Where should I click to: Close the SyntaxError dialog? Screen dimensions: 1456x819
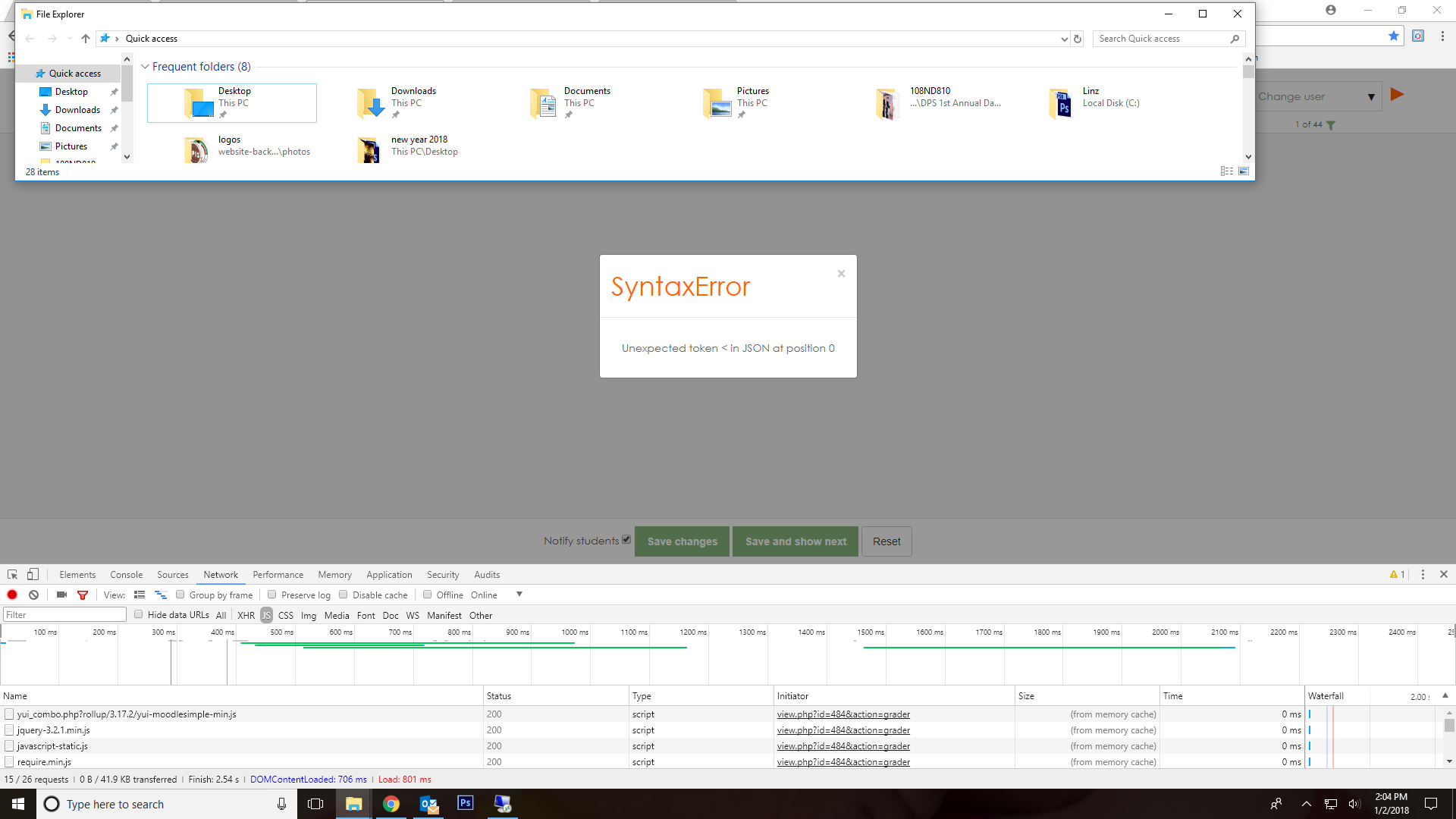click(x=841, y=274)
